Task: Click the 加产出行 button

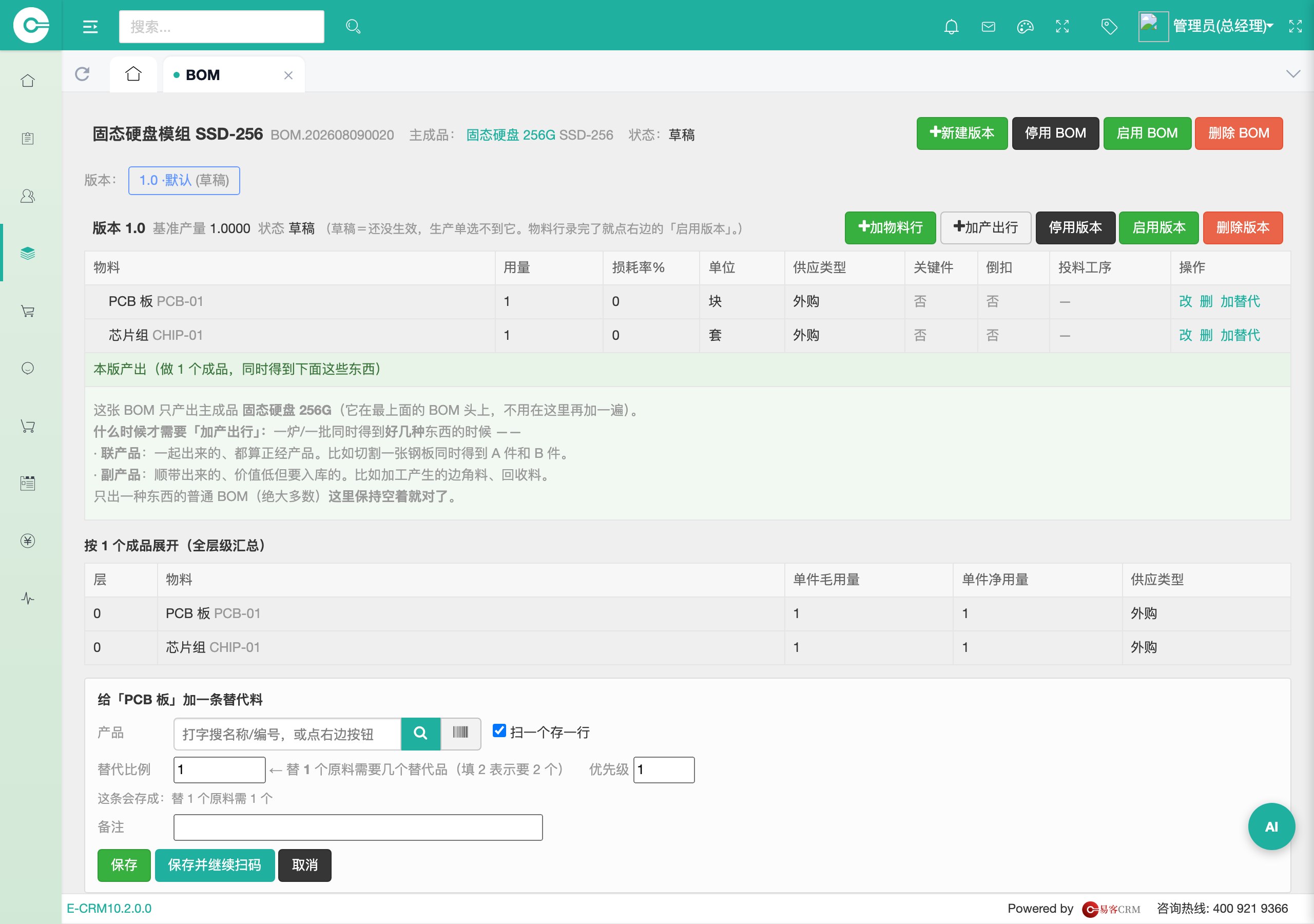Action: 985,228
